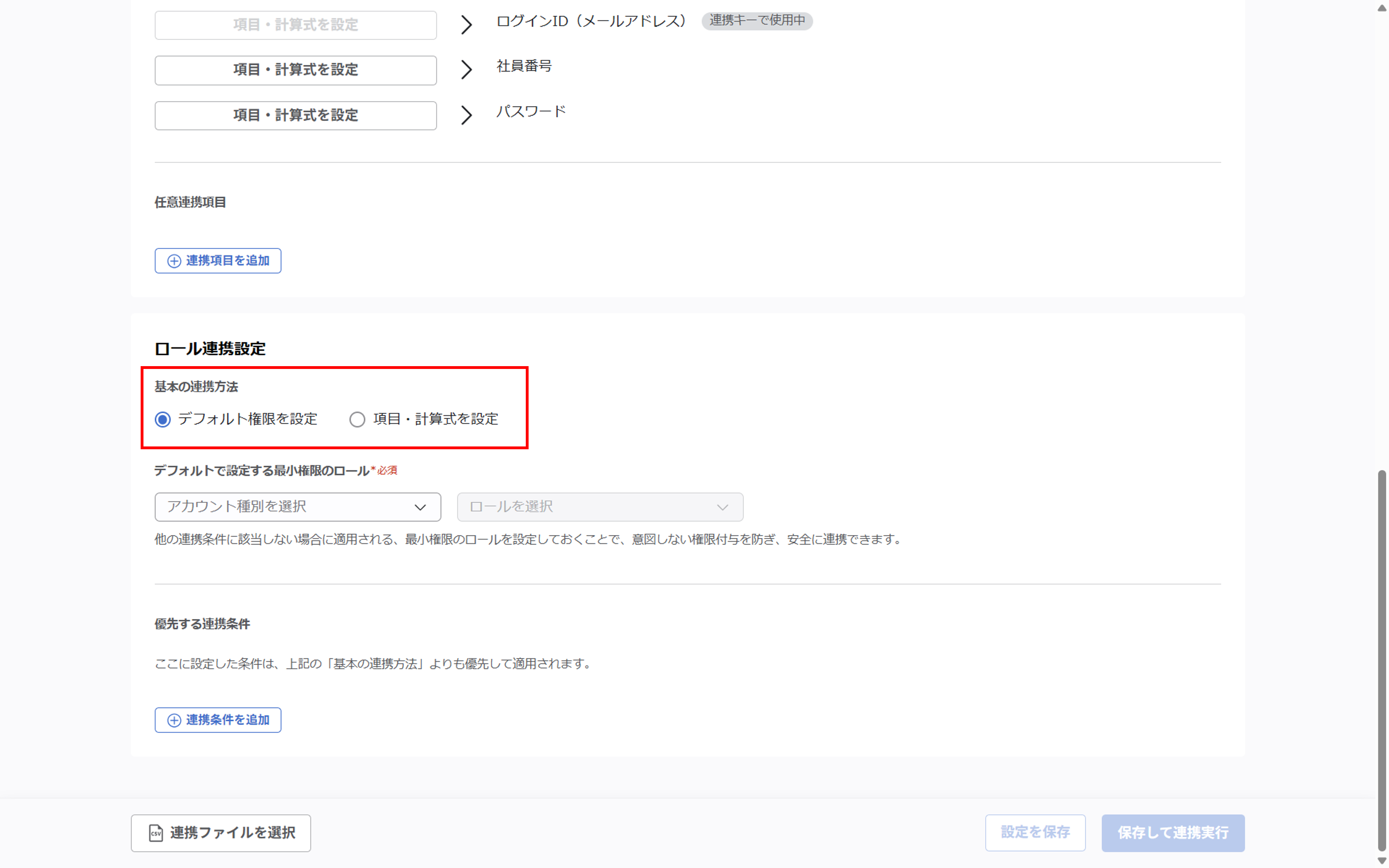
Task: Click the 連携キーで使用中 badge
Action: point(757,21)
